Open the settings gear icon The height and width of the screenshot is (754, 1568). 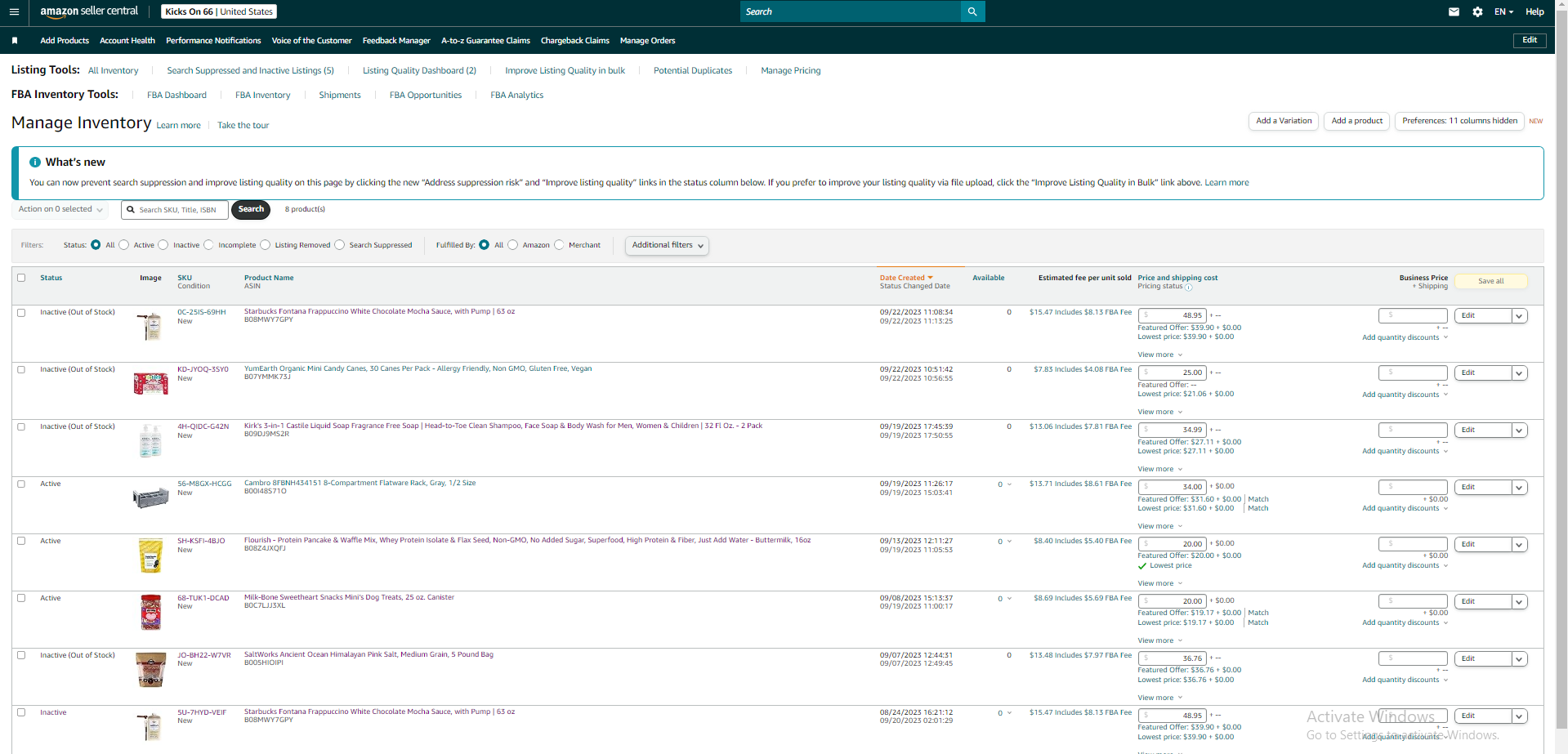click(1477, 11)
